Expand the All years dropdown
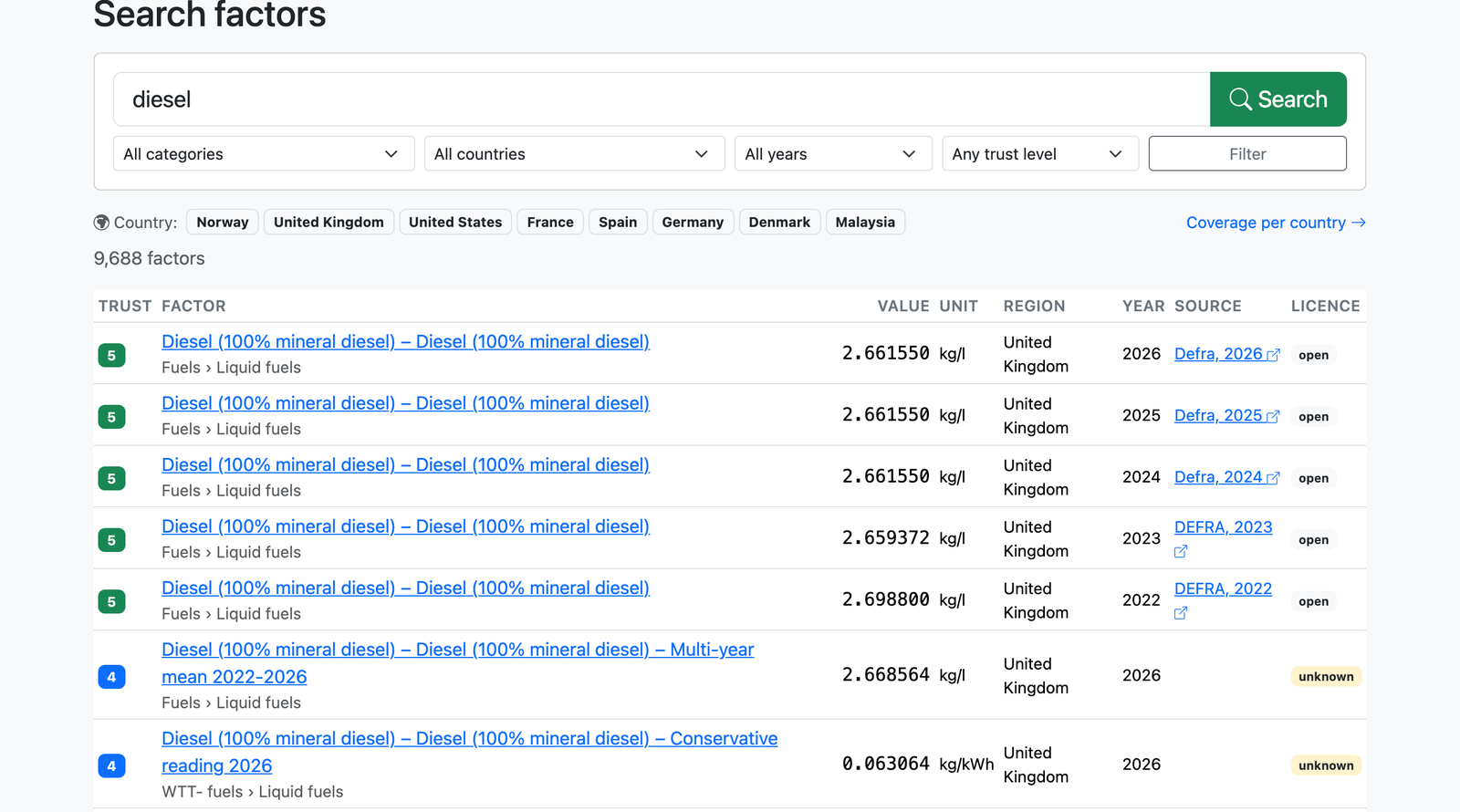Viewport: 1460px width, 812px height. (x=833, y=154)
